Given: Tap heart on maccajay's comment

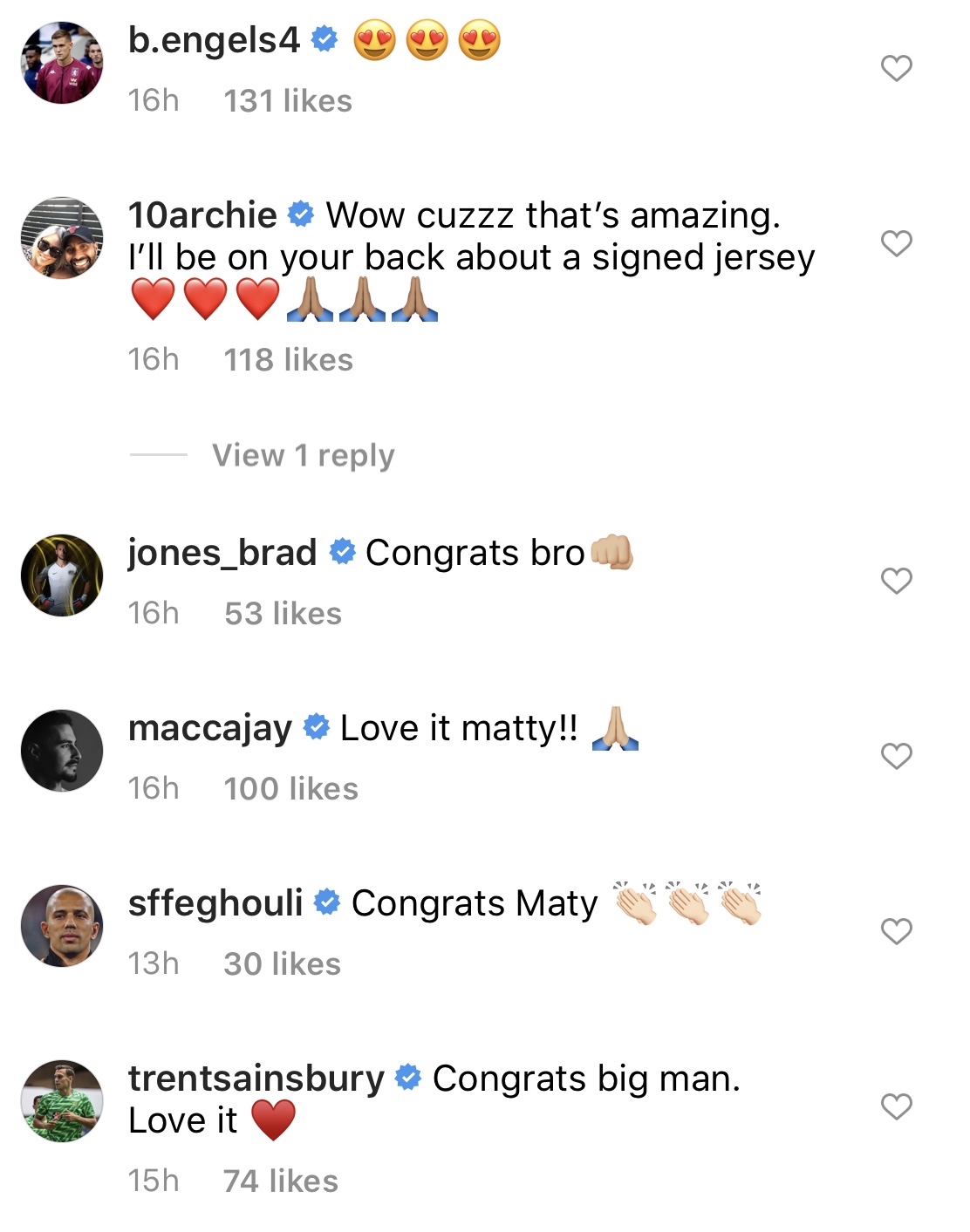Looking at the screenshot, I should [x=896, y=756].
